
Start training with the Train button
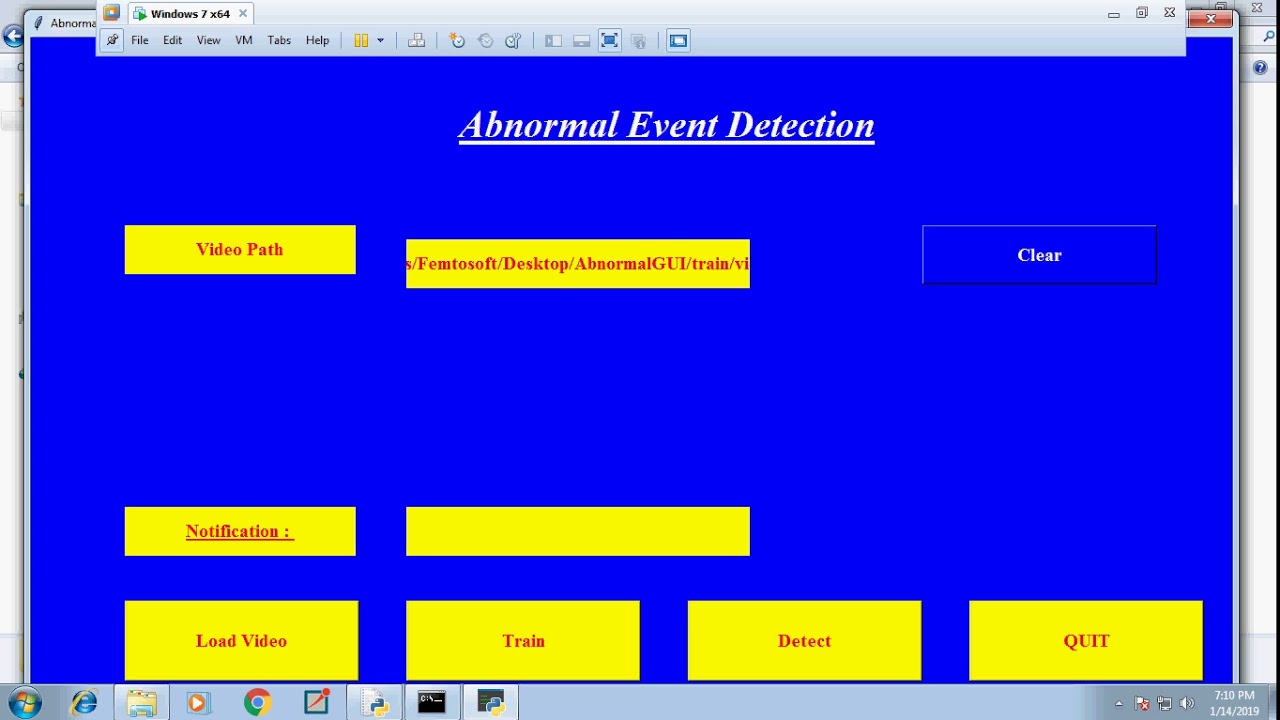pyautogui.click(x=523, y=641)
